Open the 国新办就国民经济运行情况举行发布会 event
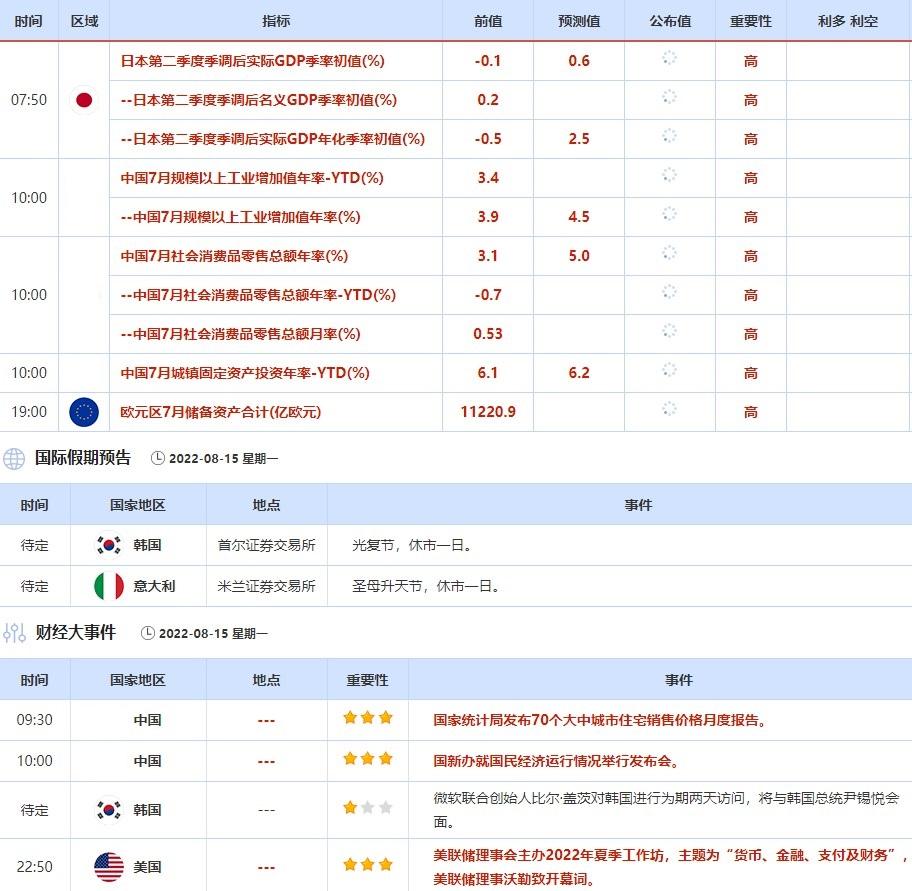This screenshot has width=912, height=891. [555, 761]
